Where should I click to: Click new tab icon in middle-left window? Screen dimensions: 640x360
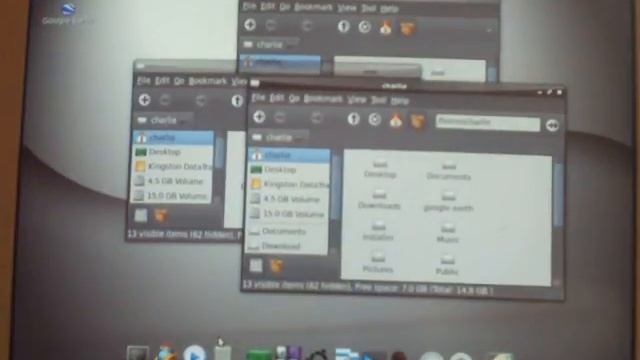pos(144,100)
